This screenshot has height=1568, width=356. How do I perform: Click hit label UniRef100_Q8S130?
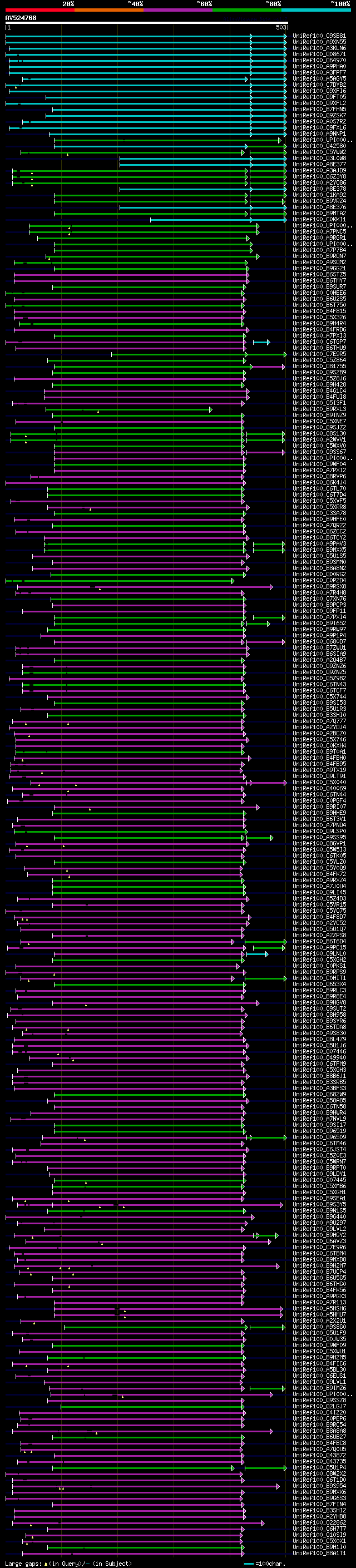[x=319, y=434]
